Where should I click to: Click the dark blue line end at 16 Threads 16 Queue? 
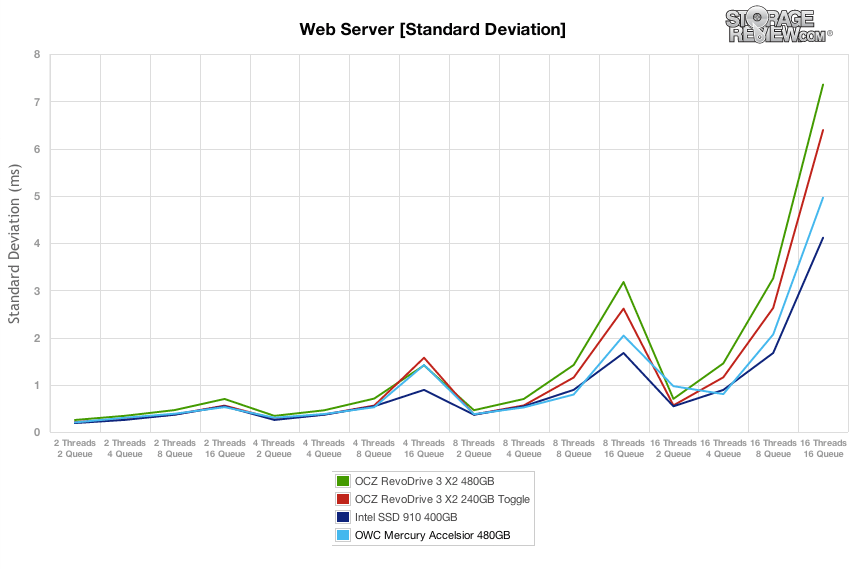point(823,238)
